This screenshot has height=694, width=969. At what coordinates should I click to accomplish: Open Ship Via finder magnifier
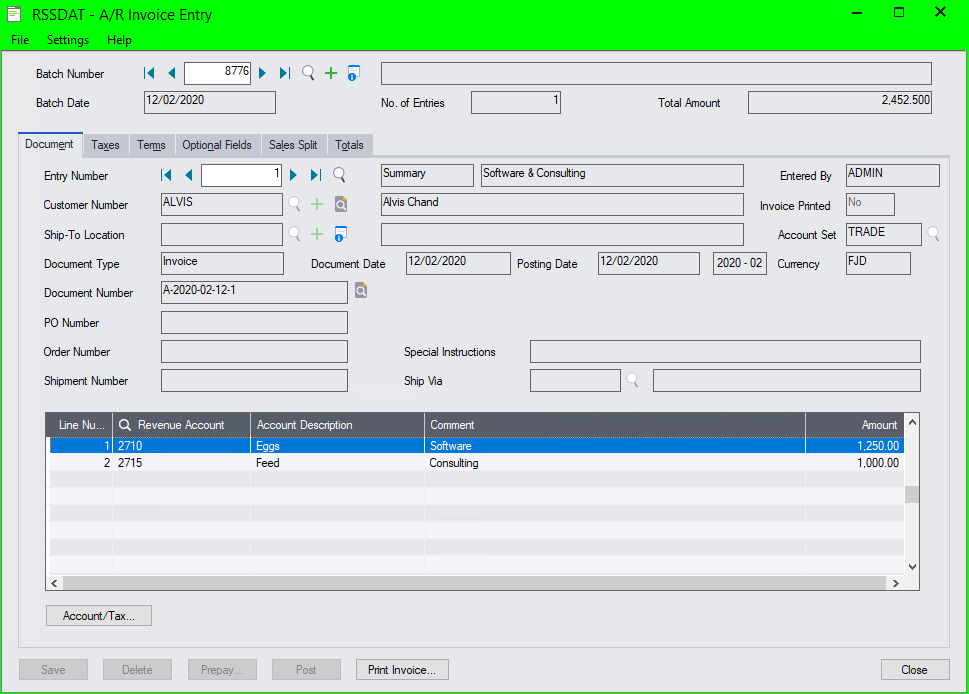click(632, 381)
